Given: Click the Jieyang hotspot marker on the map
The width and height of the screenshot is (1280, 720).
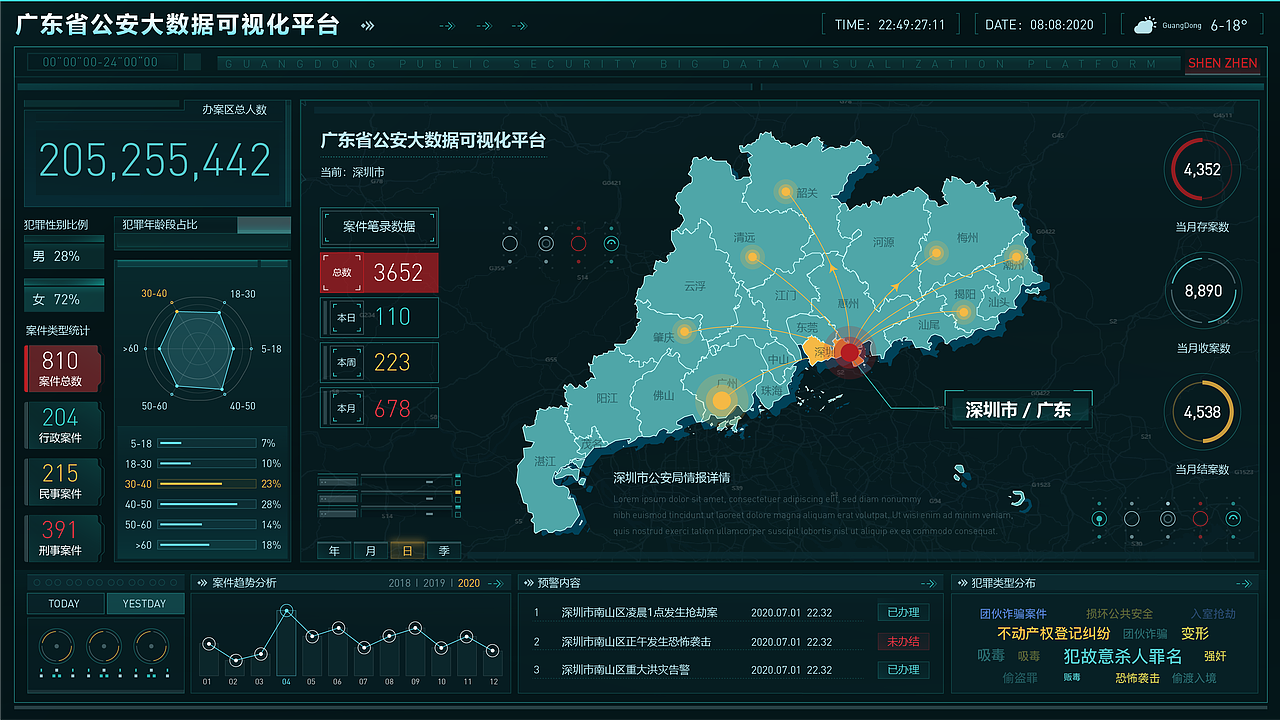Looking at the screenshot, I should (963, 312).
